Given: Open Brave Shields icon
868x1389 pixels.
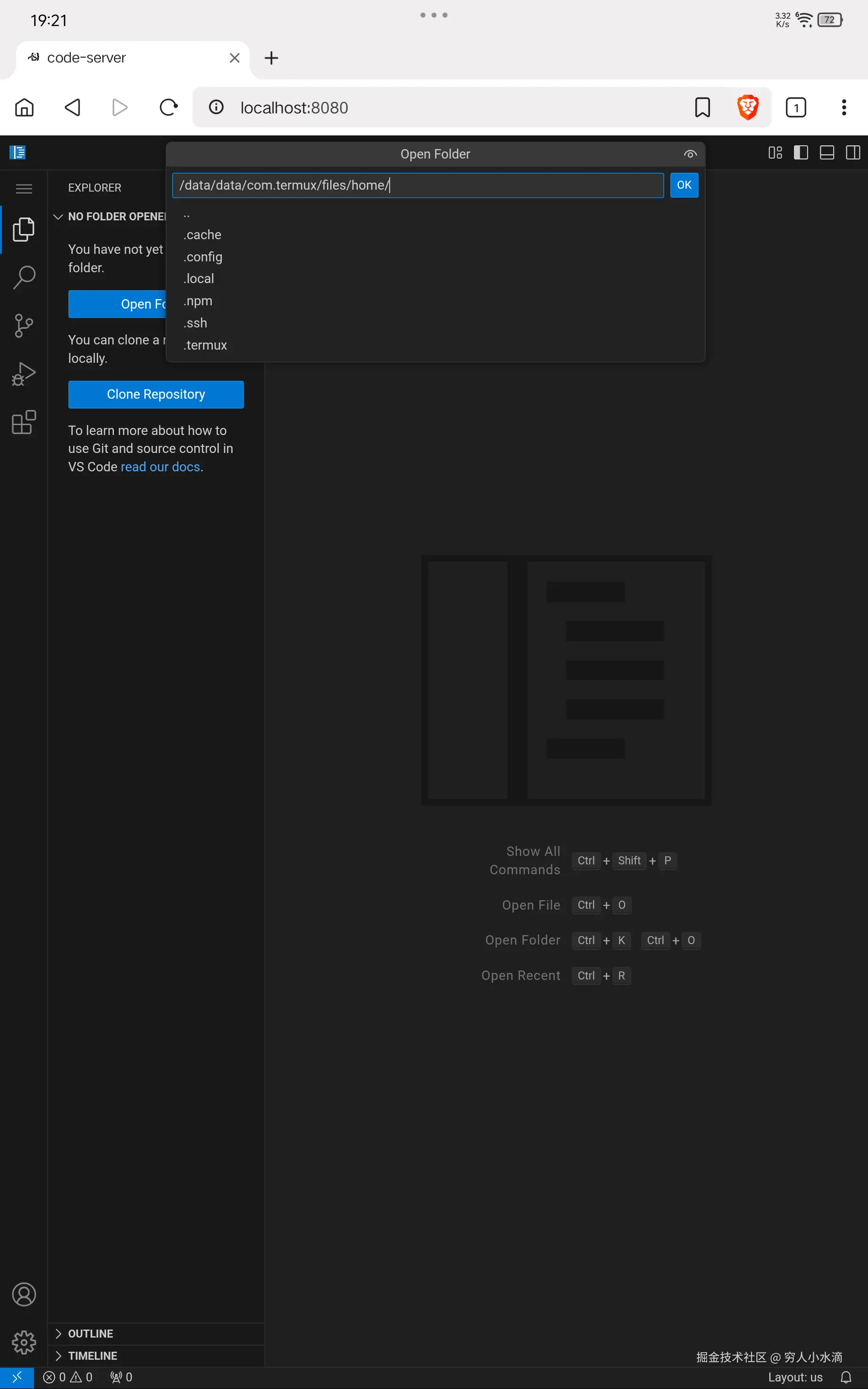Looking at the screenshot, I should tap(747, 107).
